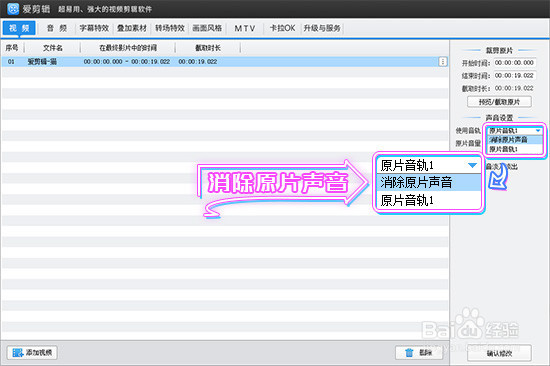
Task: Click the 确认修改 button
Action: click(x=499, y=353)
